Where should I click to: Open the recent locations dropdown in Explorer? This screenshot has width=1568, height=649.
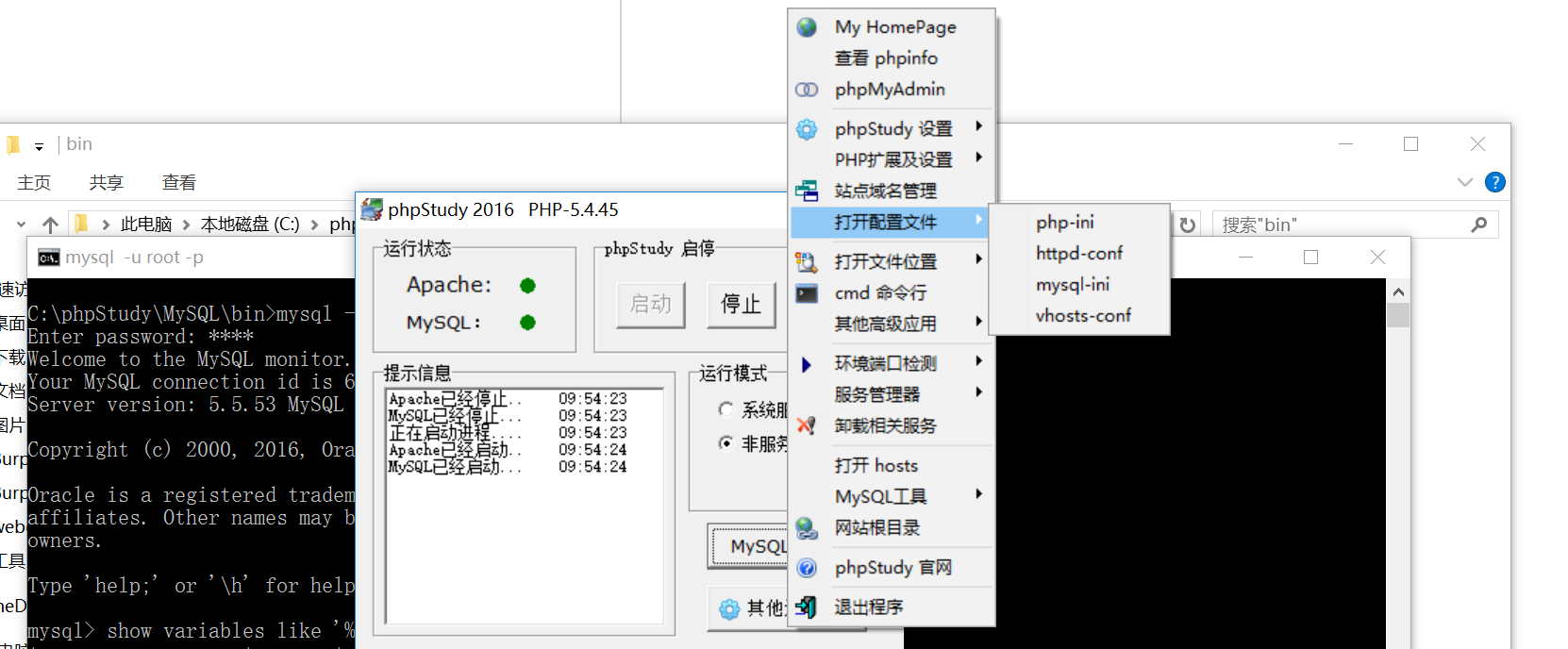coord(21,225)
